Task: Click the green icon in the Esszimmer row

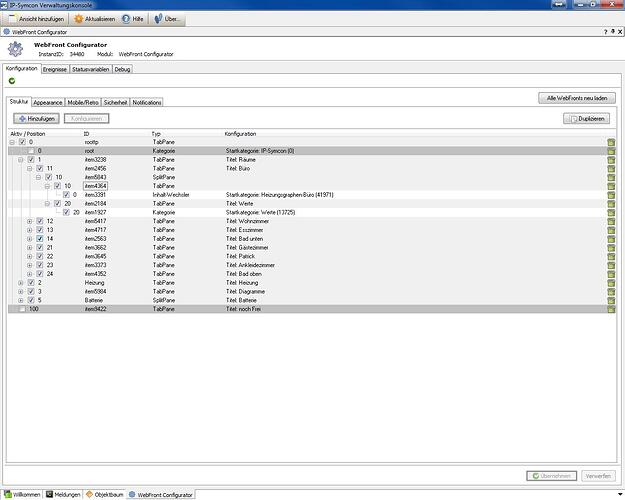Action: [x=611, y=230]
